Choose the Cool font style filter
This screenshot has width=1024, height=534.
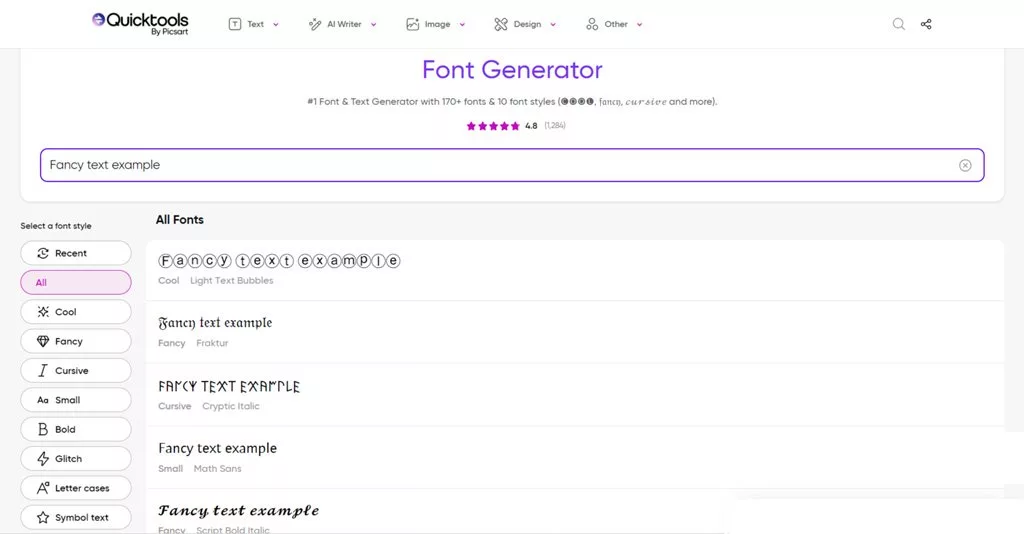tap(76, 312)
